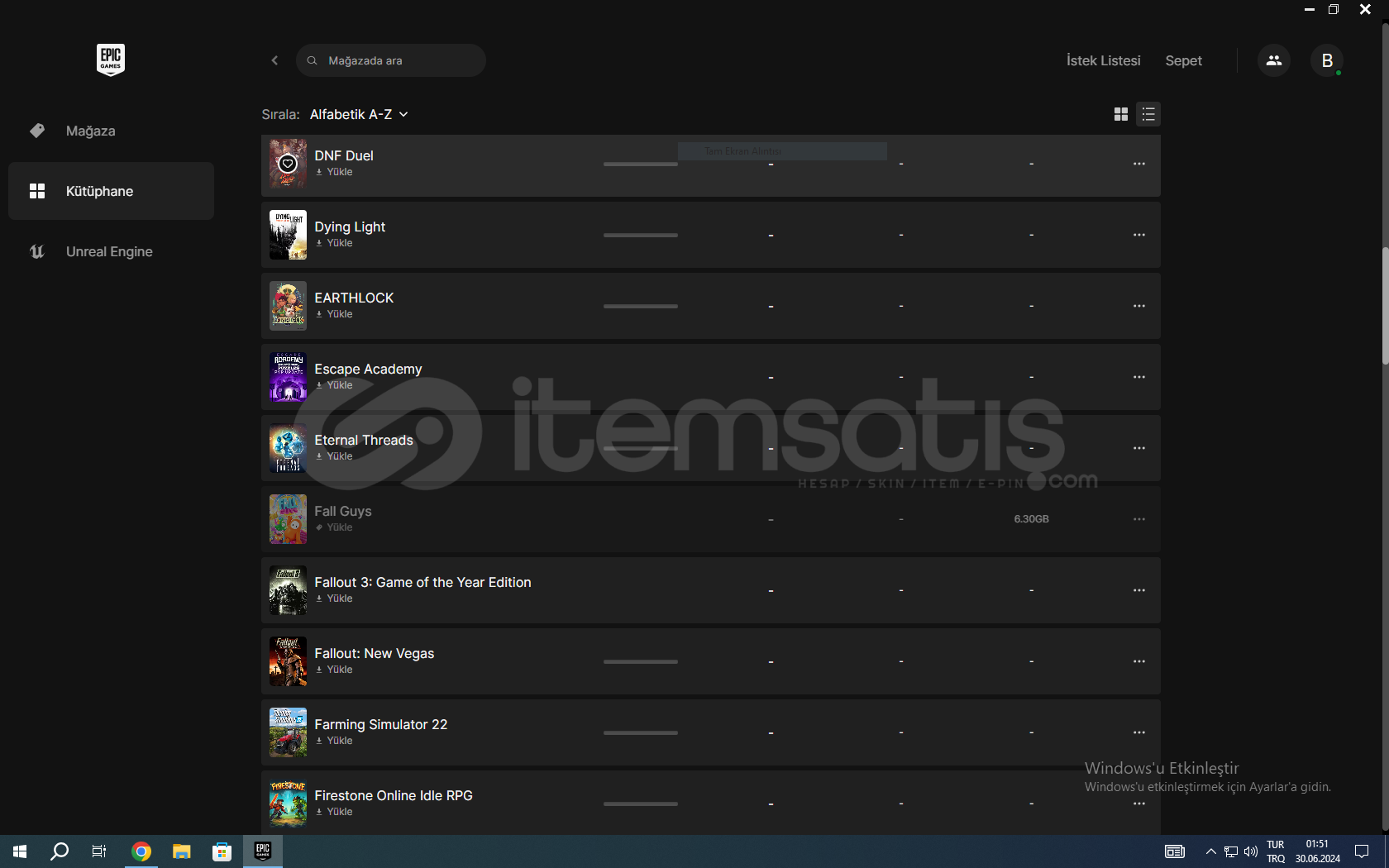Click the EARTHLOCK progress bar
Screen dimensions: 1389x868
[640, 306]
